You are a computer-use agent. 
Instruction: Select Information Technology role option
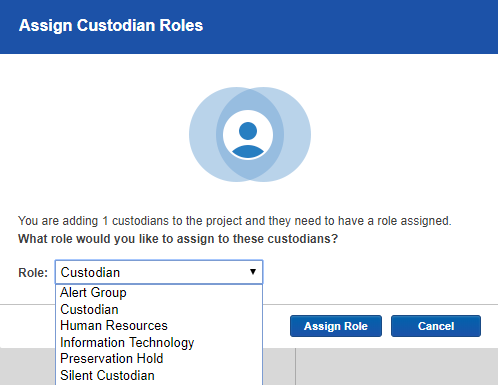159,342
